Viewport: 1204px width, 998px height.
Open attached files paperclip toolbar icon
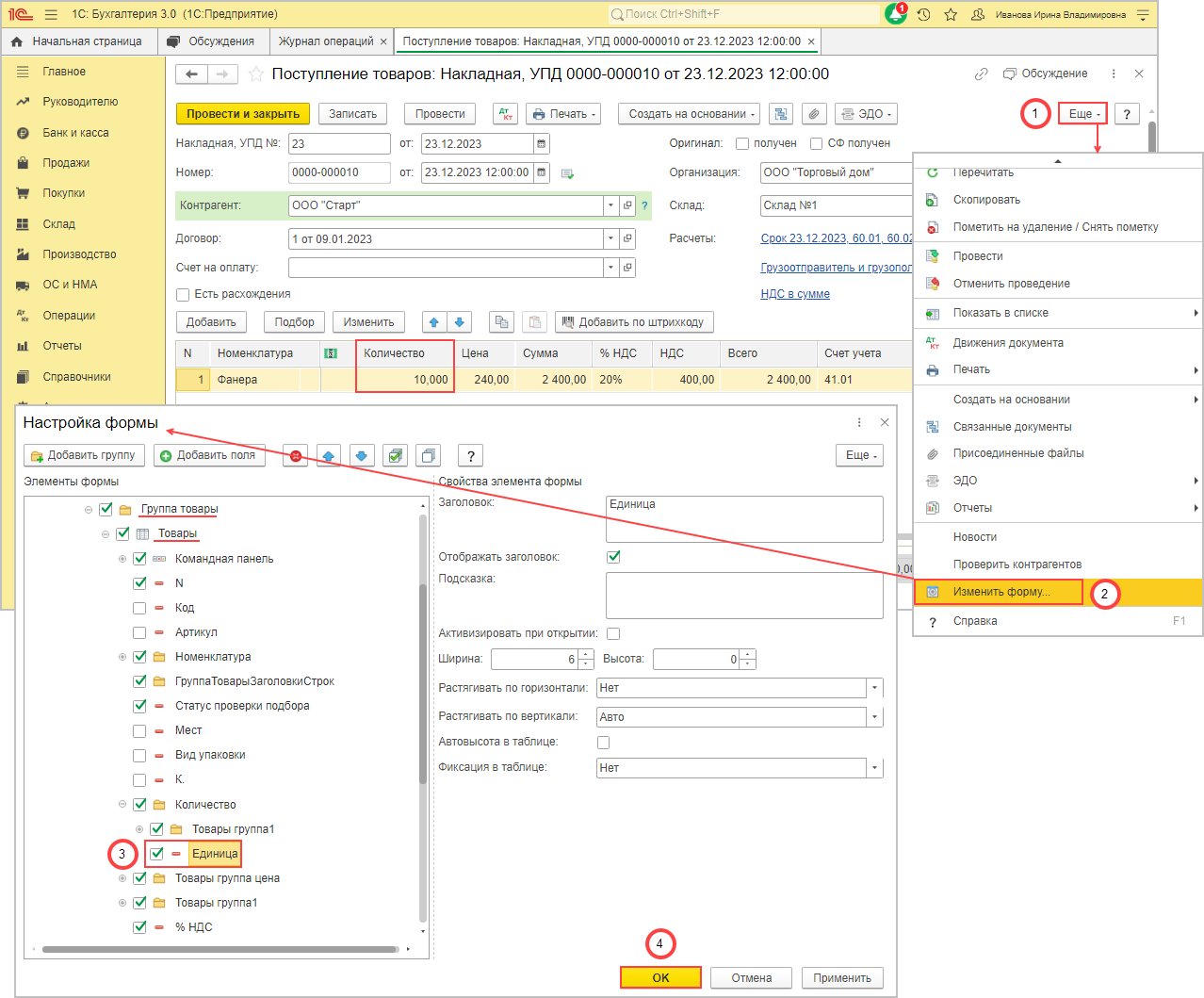[814, 114]
